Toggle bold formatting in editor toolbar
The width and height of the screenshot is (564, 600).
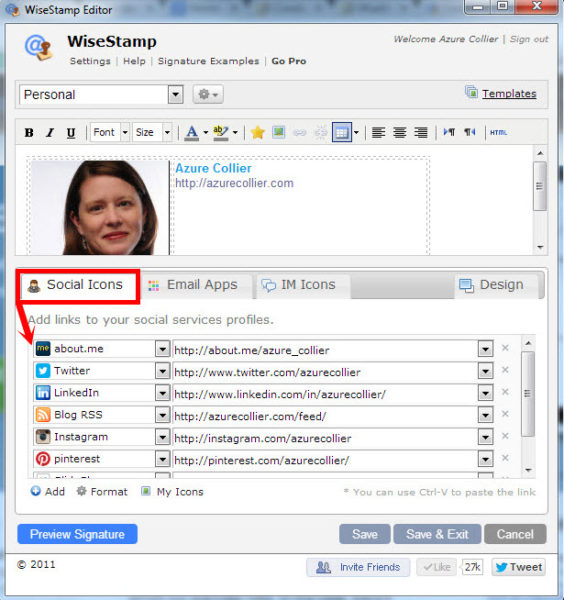click(x=29, y=133)
